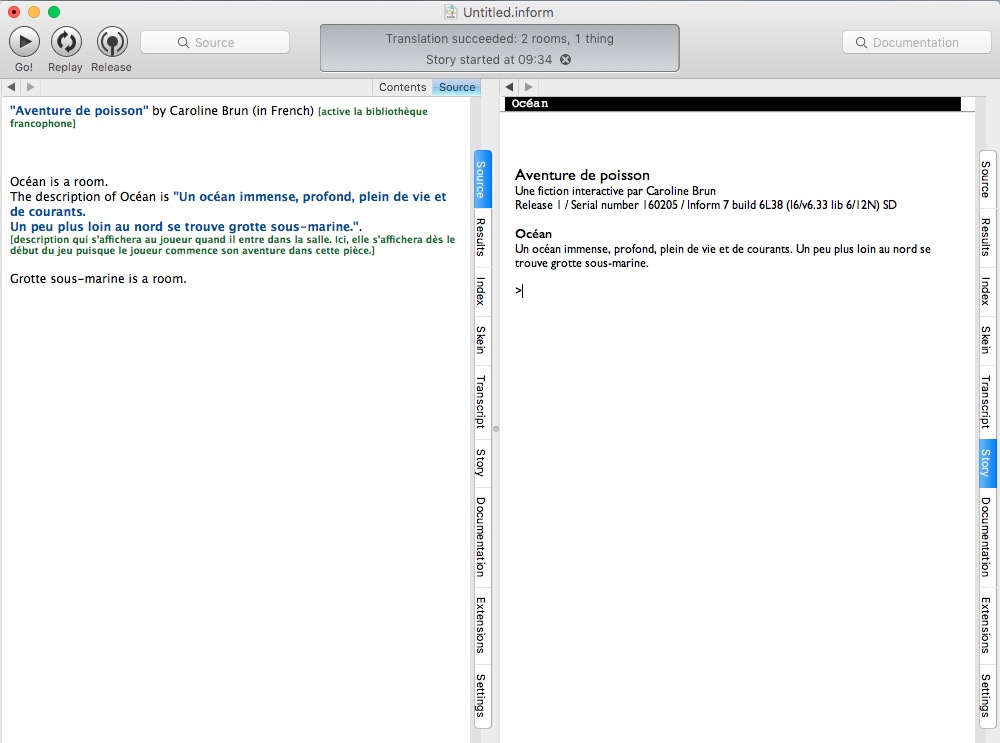The image size is (1000, 743).
Task: Open Settings tab in left panel
Action: click(x=481, y=696)
